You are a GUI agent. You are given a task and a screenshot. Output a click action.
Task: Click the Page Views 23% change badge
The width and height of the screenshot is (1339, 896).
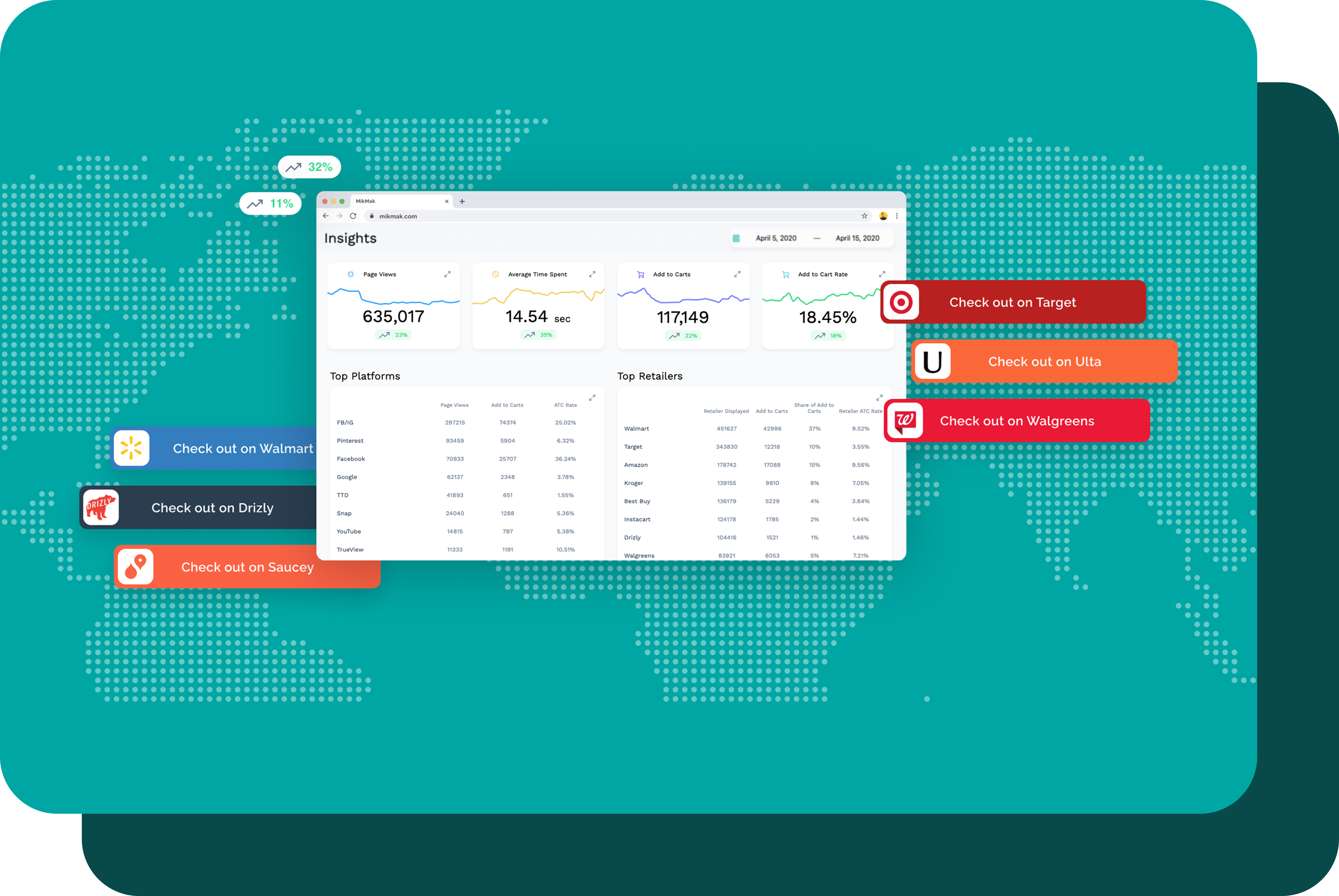[393, 335]
